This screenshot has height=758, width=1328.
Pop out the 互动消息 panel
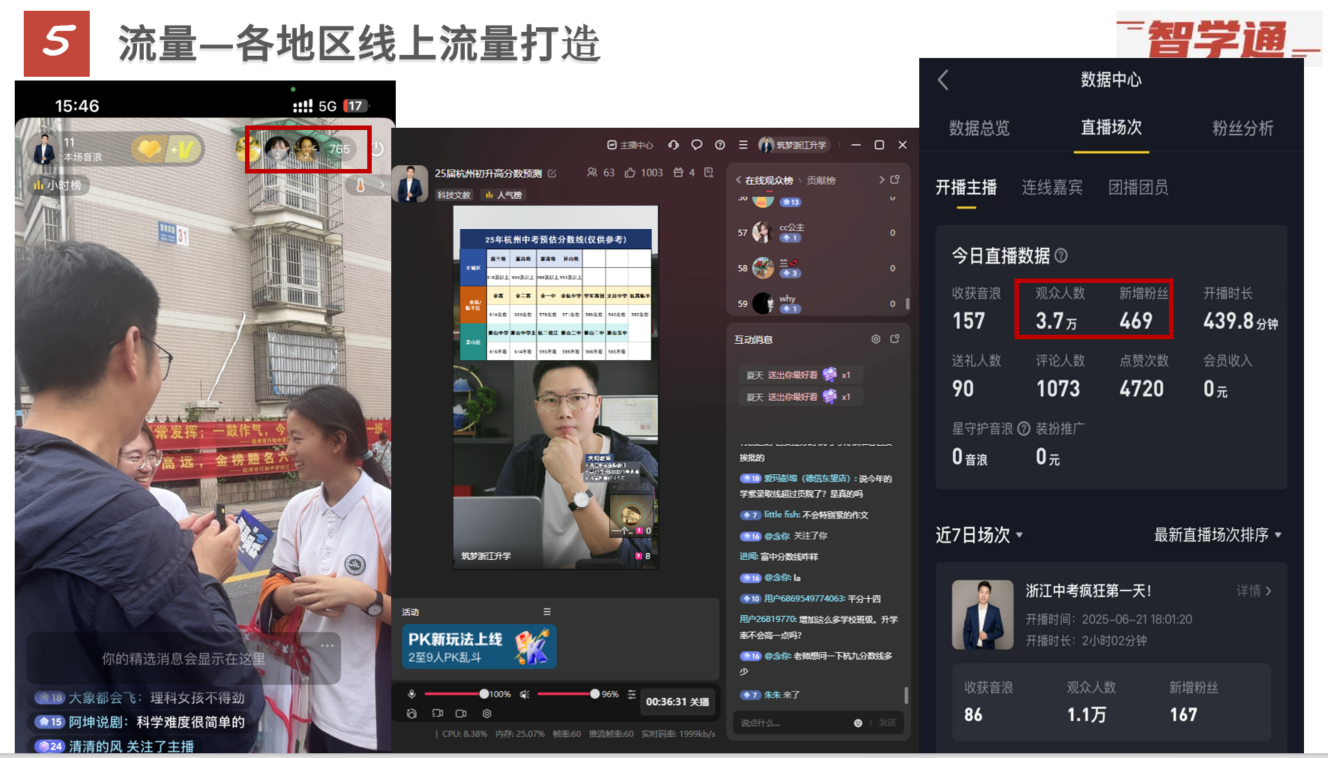pos(895,339)
